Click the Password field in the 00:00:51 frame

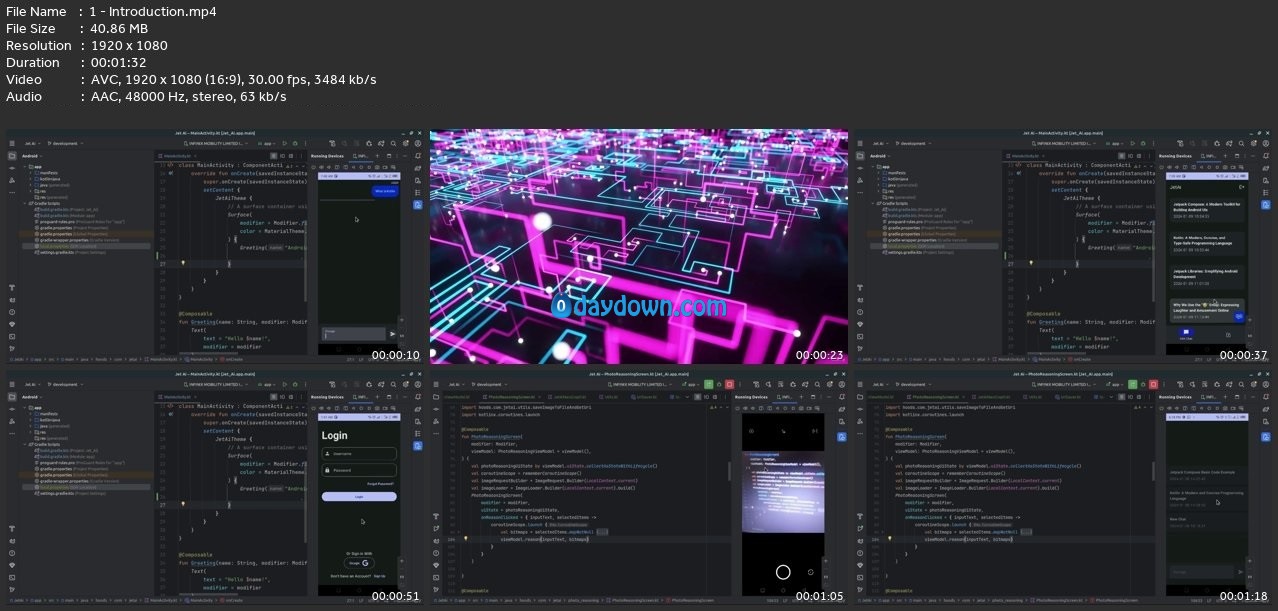[x=359, y=470]
